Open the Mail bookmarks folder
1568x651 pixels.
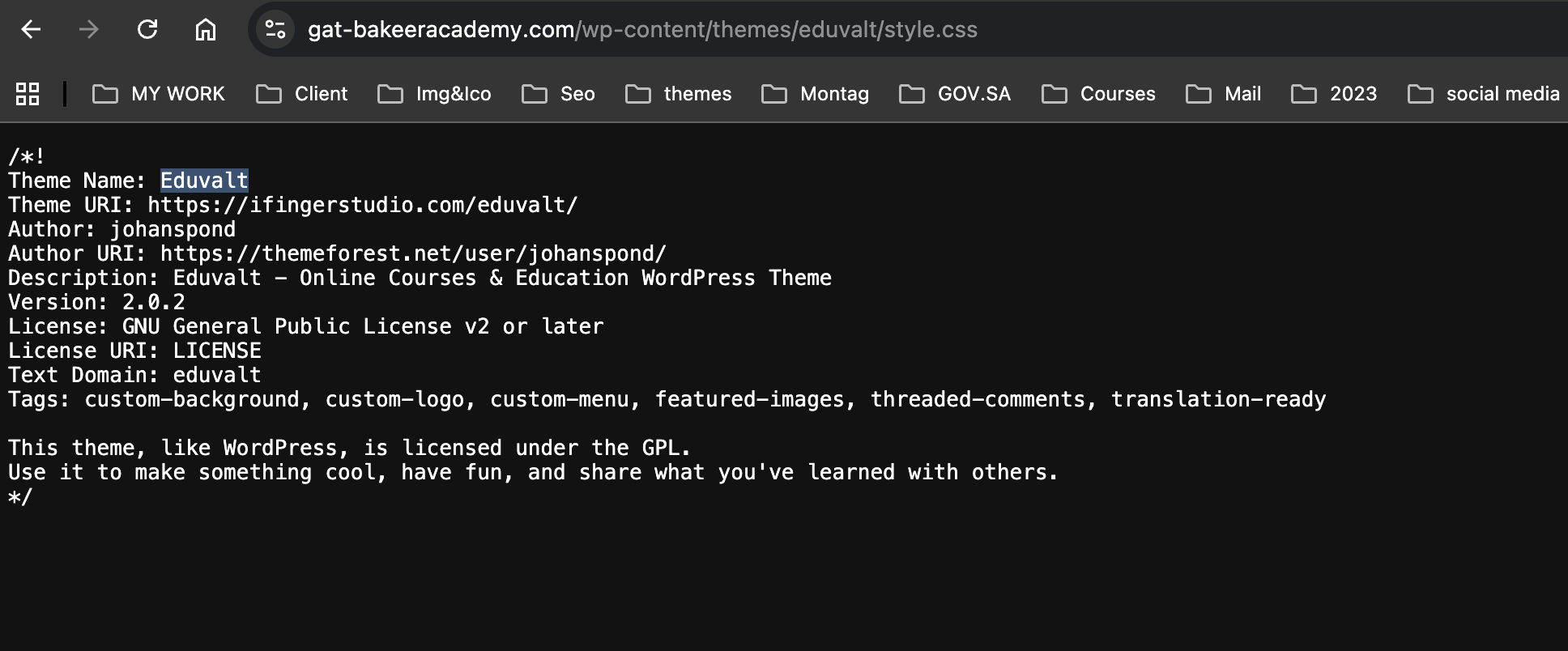(1223, 94)
